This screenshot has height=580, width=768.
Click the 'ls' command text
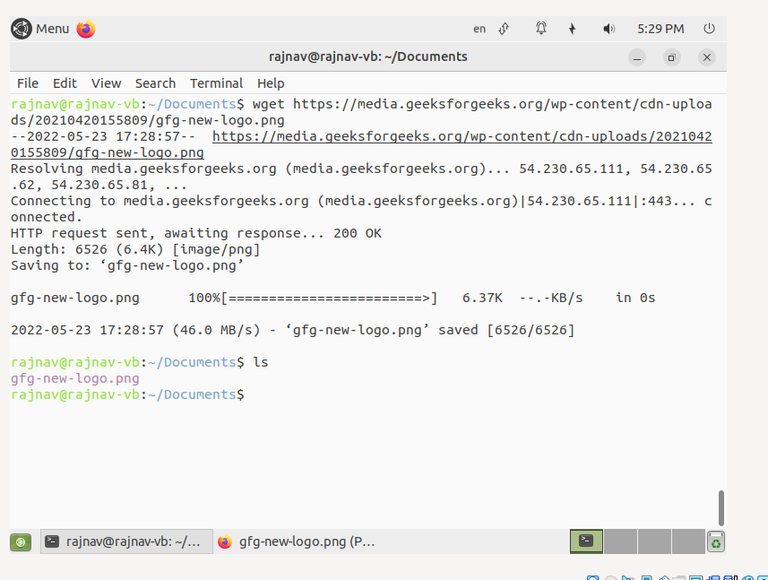[x=261, y=362]
